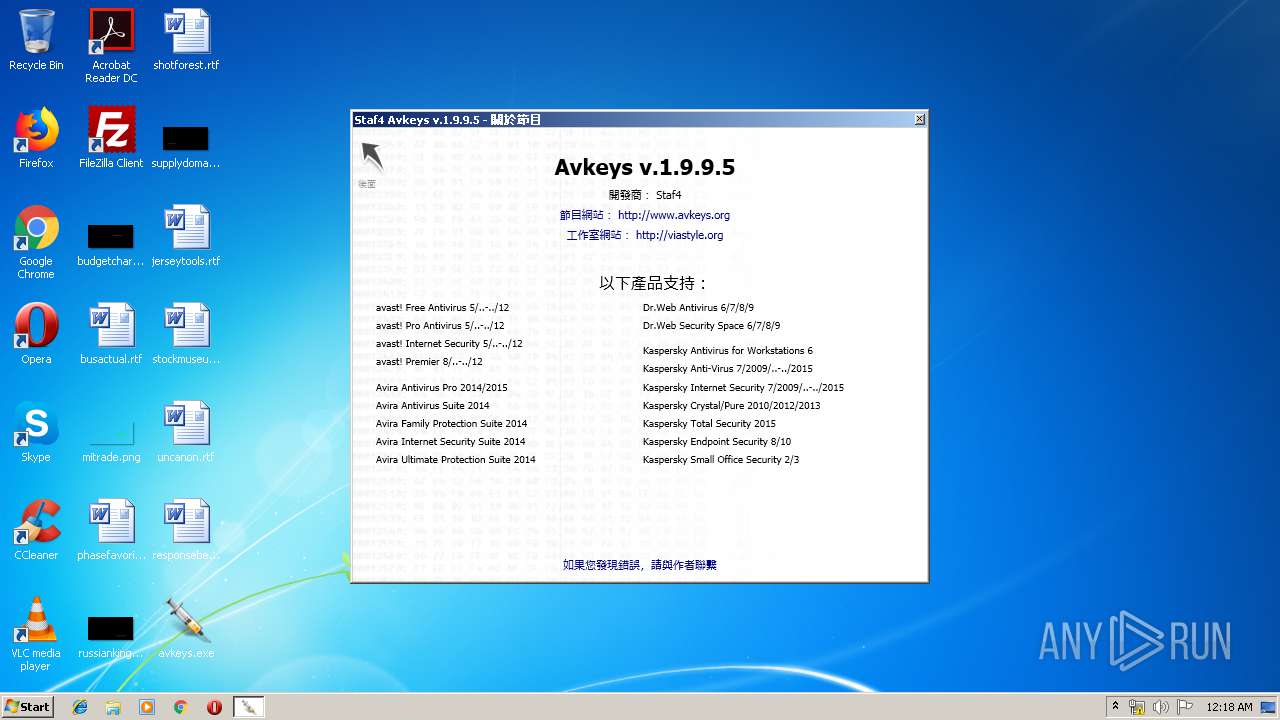Select the supplydoma... desktop file
1280x720 pixels.
[x=186, y=145]
